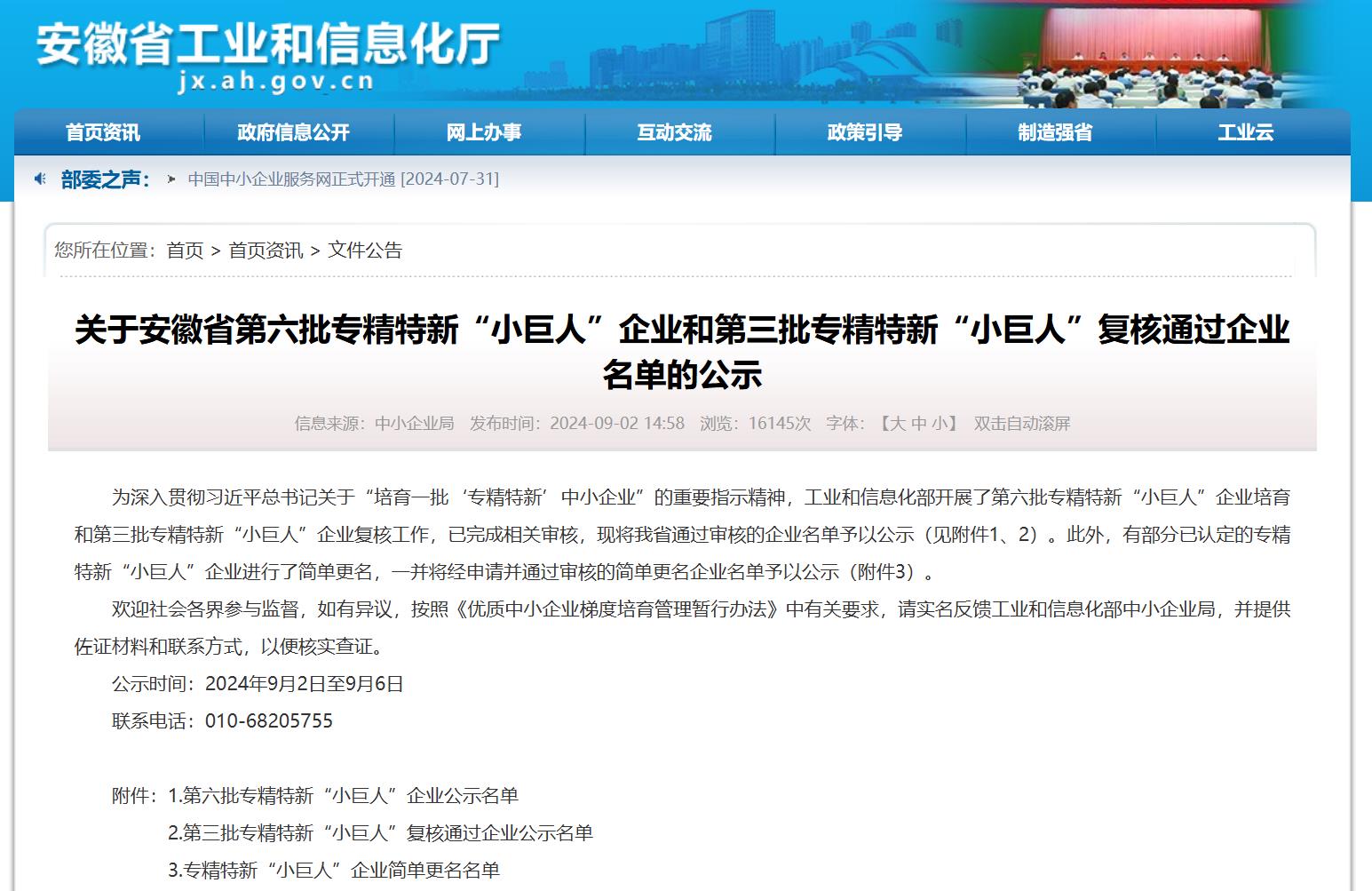Open the 制造强省 section

coord(1056,131)
